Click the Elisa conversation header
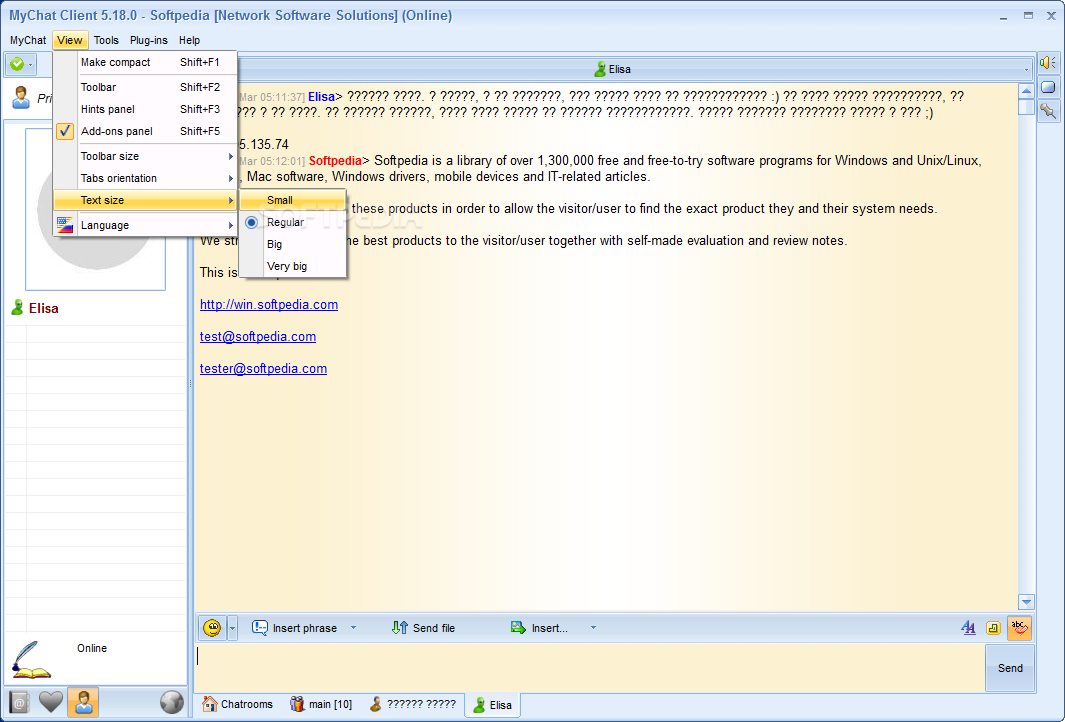1065x722 pixels. coord(613,69)
